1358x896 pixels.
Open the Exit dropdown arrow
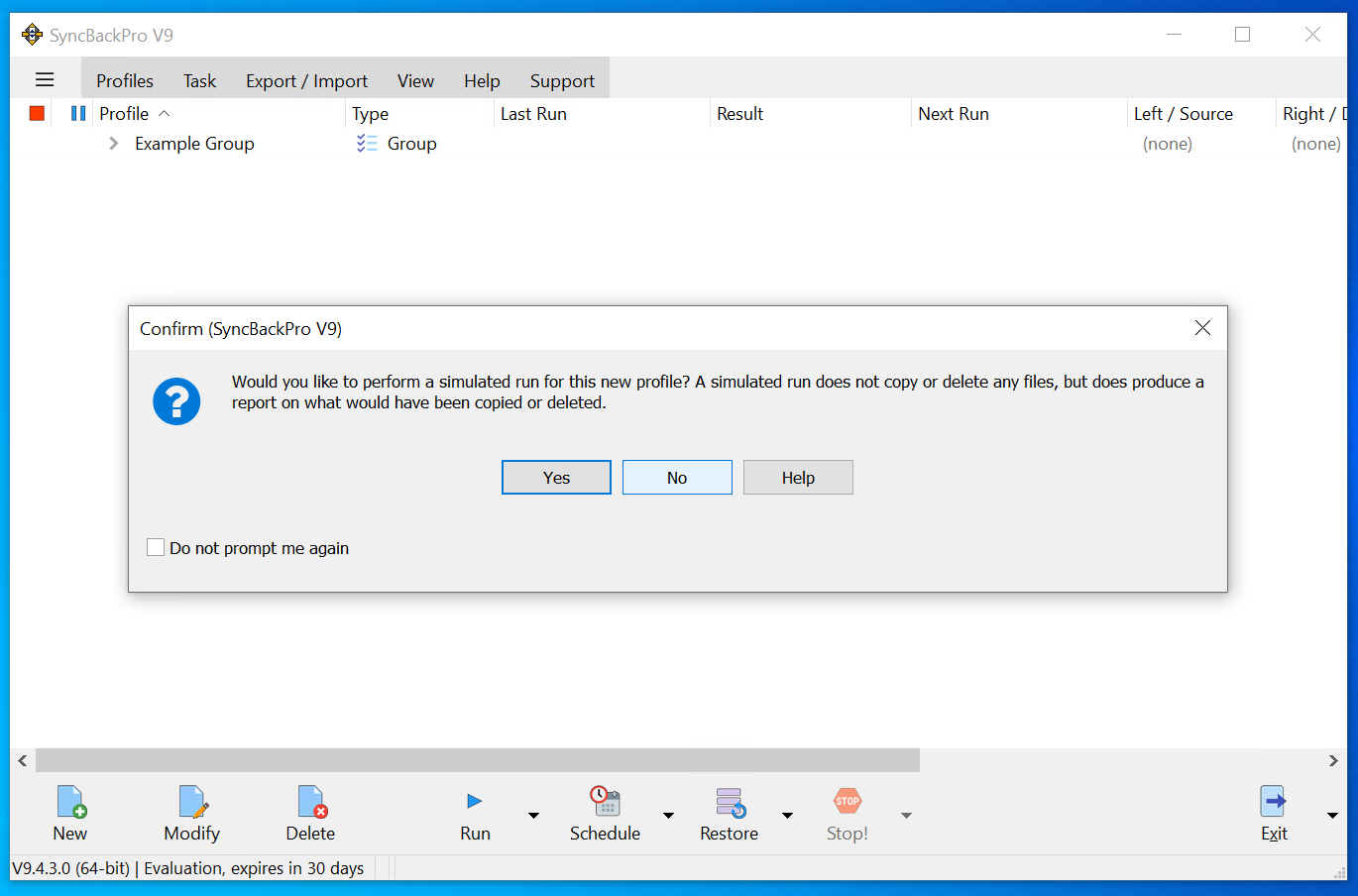[x=1332, y=816]
